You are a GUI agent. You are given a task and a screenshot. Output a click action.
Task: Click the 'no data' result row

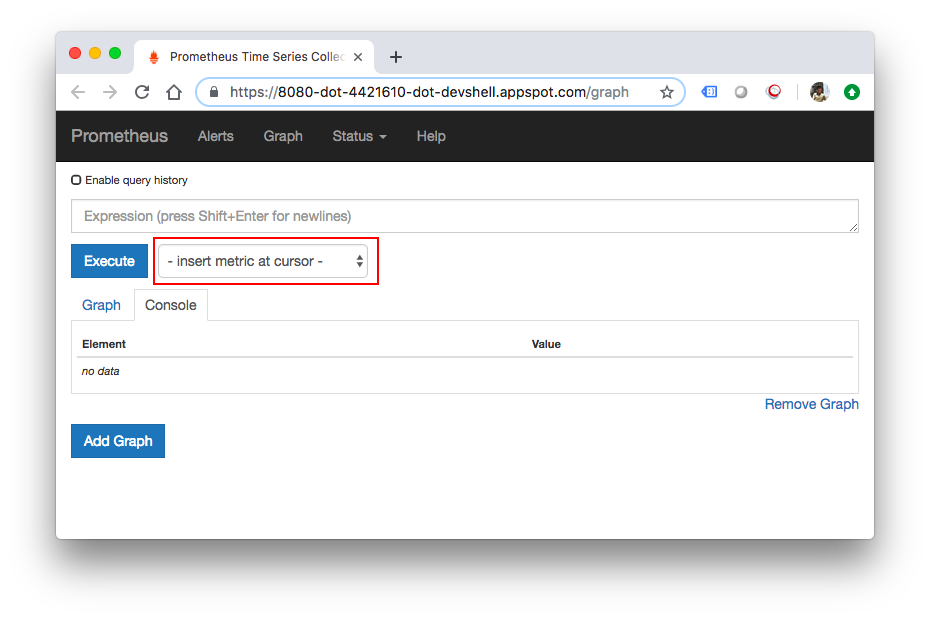(464, 371)
